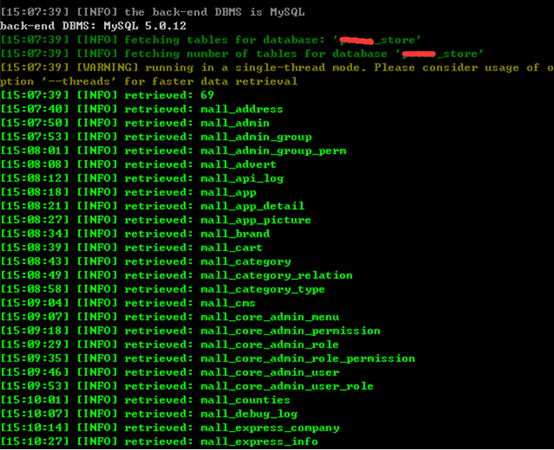
Task: Select the table name mall_admin
Action: (x=235, y=123)
